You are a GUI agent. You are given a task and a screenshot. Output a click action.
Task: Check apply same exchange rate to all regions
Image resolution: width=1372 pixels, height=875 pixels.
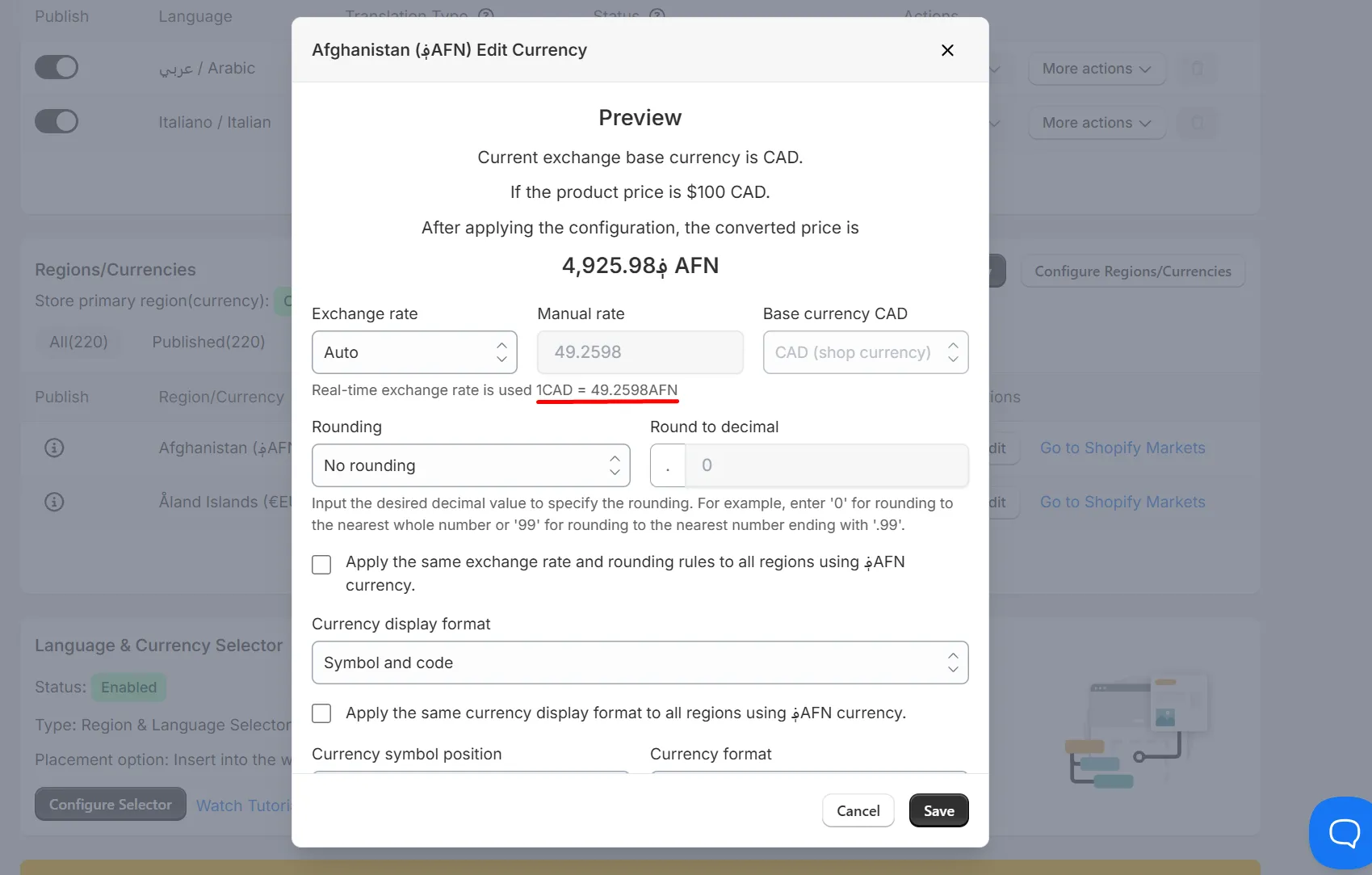click(x=321, y=565)
